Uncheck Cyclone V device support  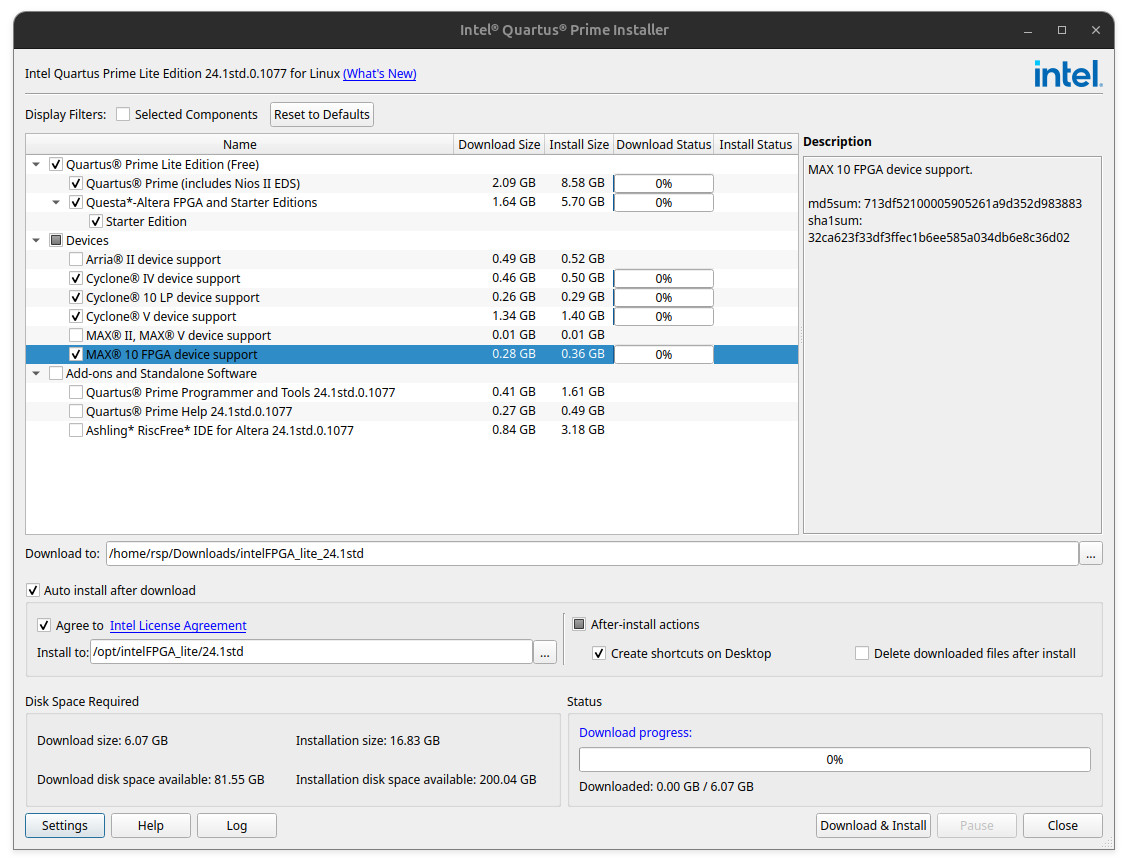click(76, 317)
